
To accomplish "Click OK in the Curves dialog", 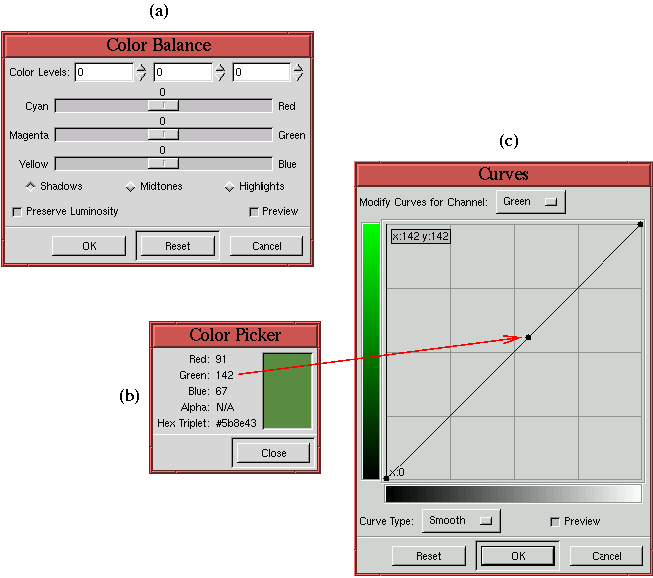I will click(x=517, y=556).
